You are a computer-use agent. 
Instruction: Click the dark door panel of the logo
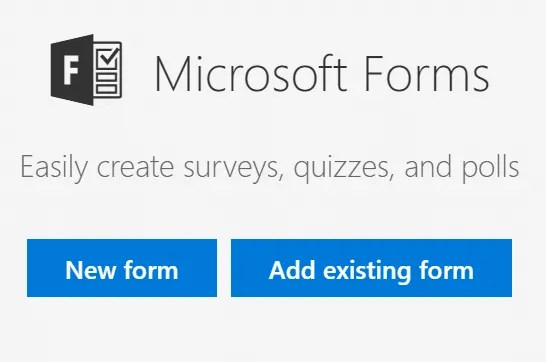(72, 70)
